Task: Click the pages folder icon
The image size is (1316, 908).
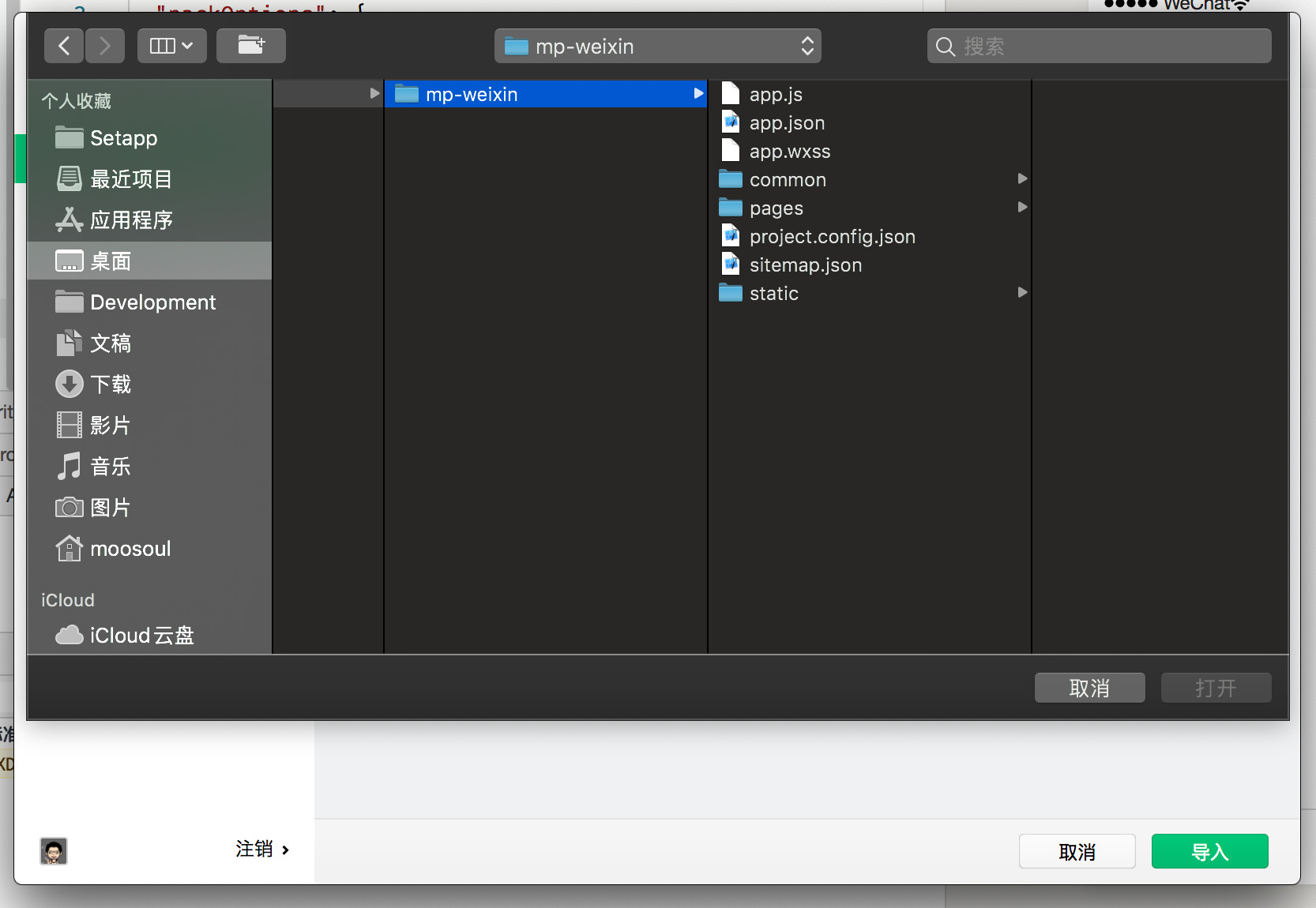Action: [731, 208]
